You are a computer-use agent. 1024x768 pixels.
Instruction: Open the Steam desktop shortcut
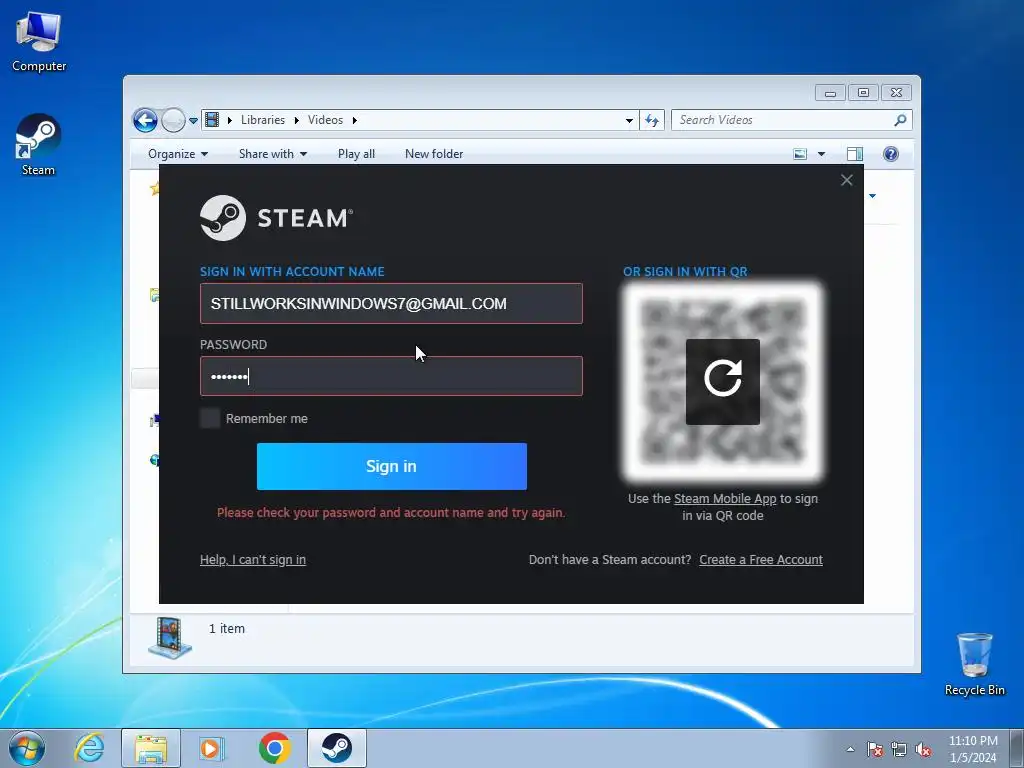pyautogui.click(x=38, y=145)
